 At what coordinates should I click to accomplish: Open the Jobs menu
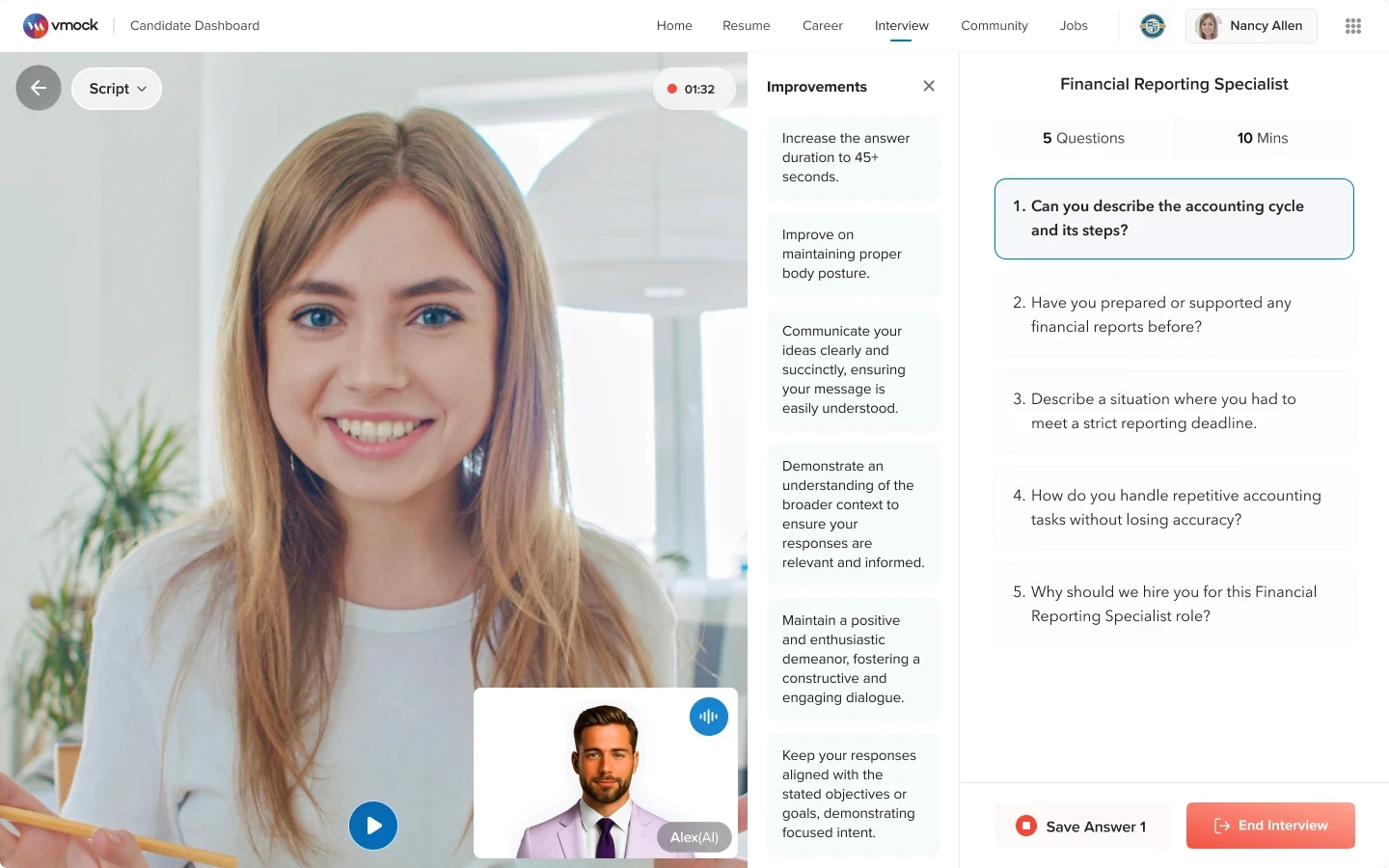point(1074,26)
